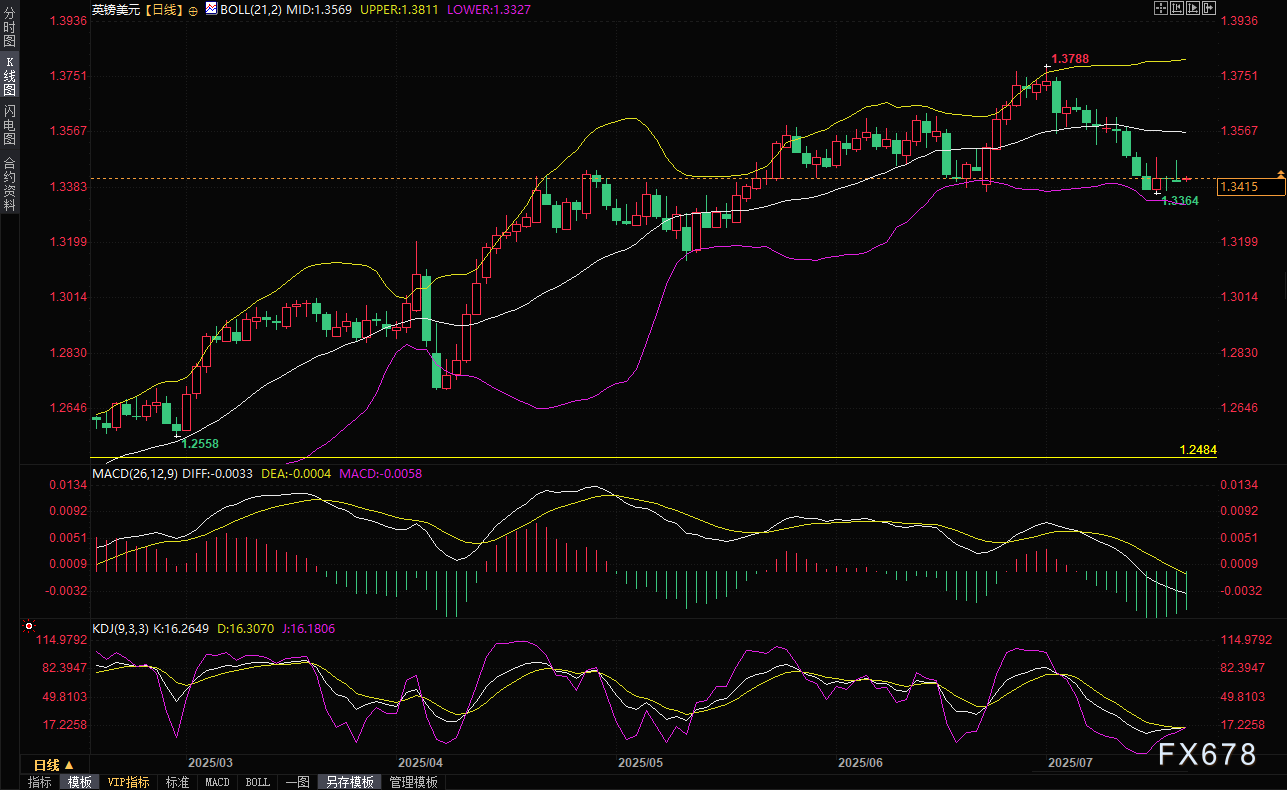The image size is (1287, 790).
Task: Click the circled plus icon beside 日线 title
Action: click(192, 8)
